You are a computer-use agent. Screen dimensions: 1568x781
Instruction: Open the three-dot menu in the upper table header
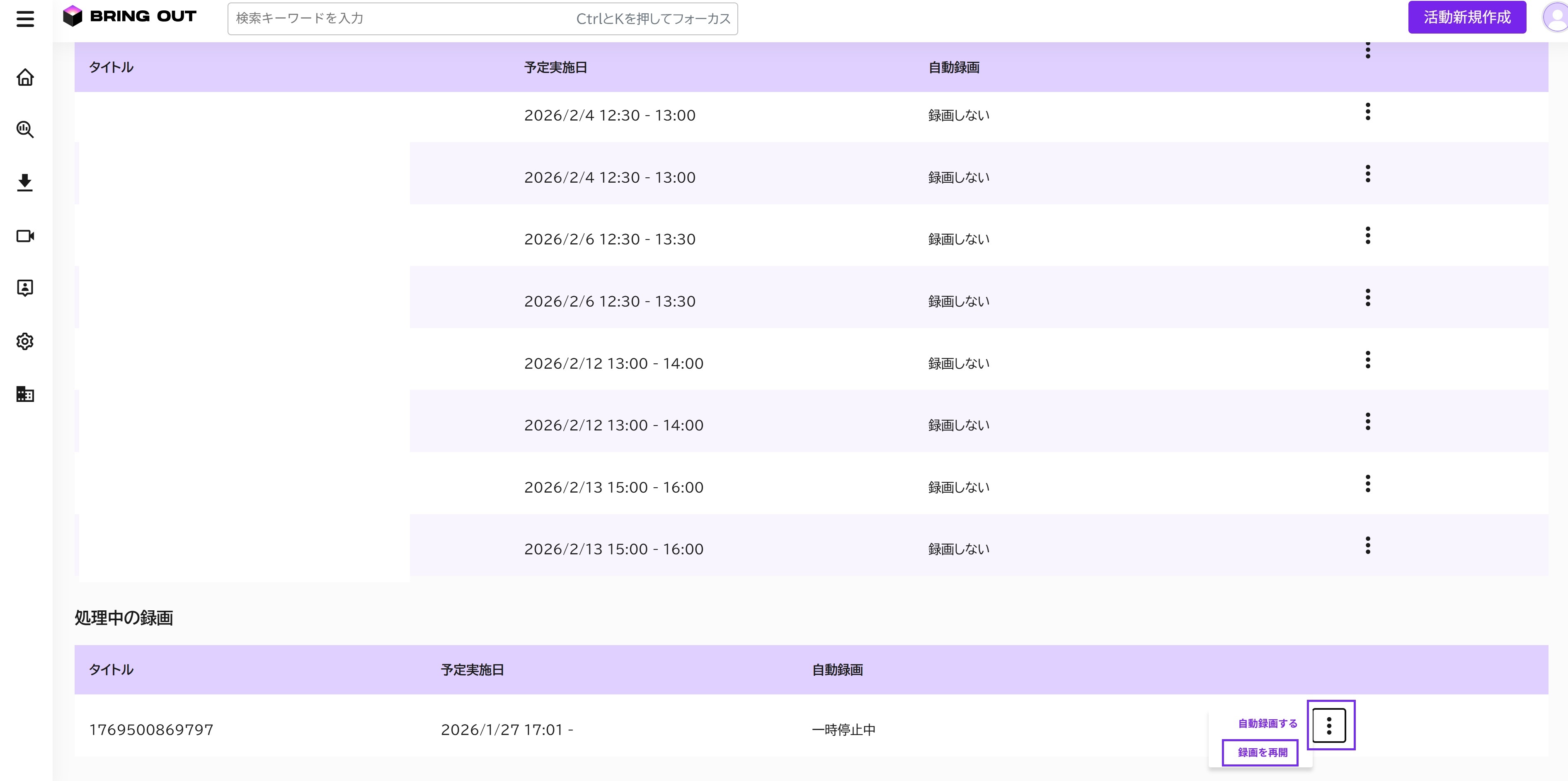(x=1368, y=50)
